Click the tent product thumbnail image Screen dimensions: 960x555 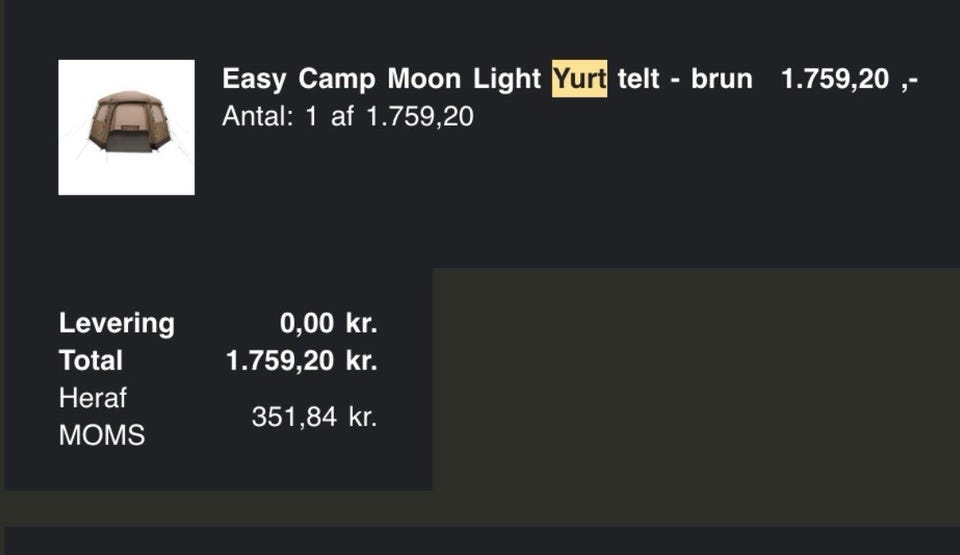click(126, 127)
